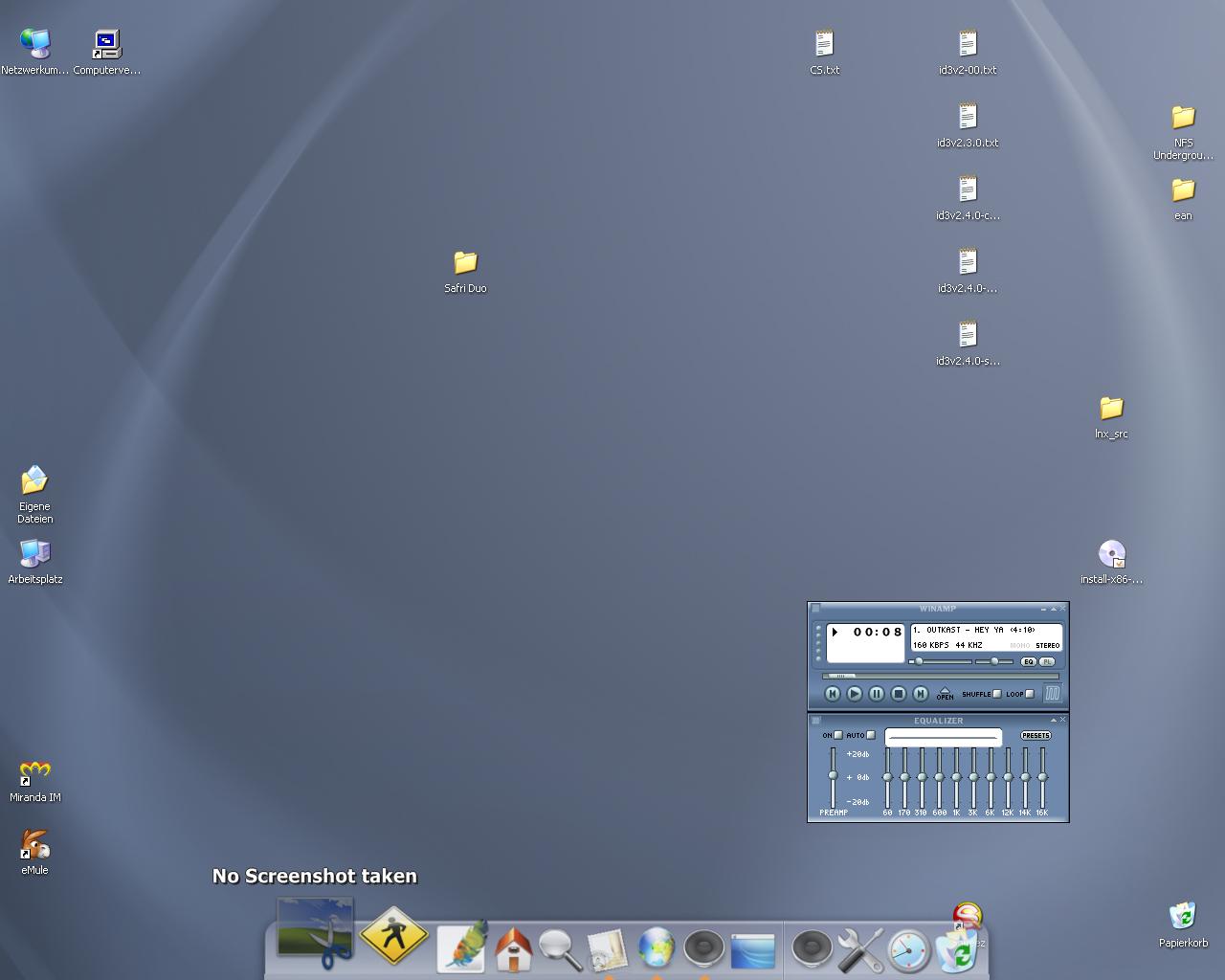Image resolution: width=1225 pixels, height=980 pixels.
Task: Pause the playing track in Winamp
Action: pos(877,694)
